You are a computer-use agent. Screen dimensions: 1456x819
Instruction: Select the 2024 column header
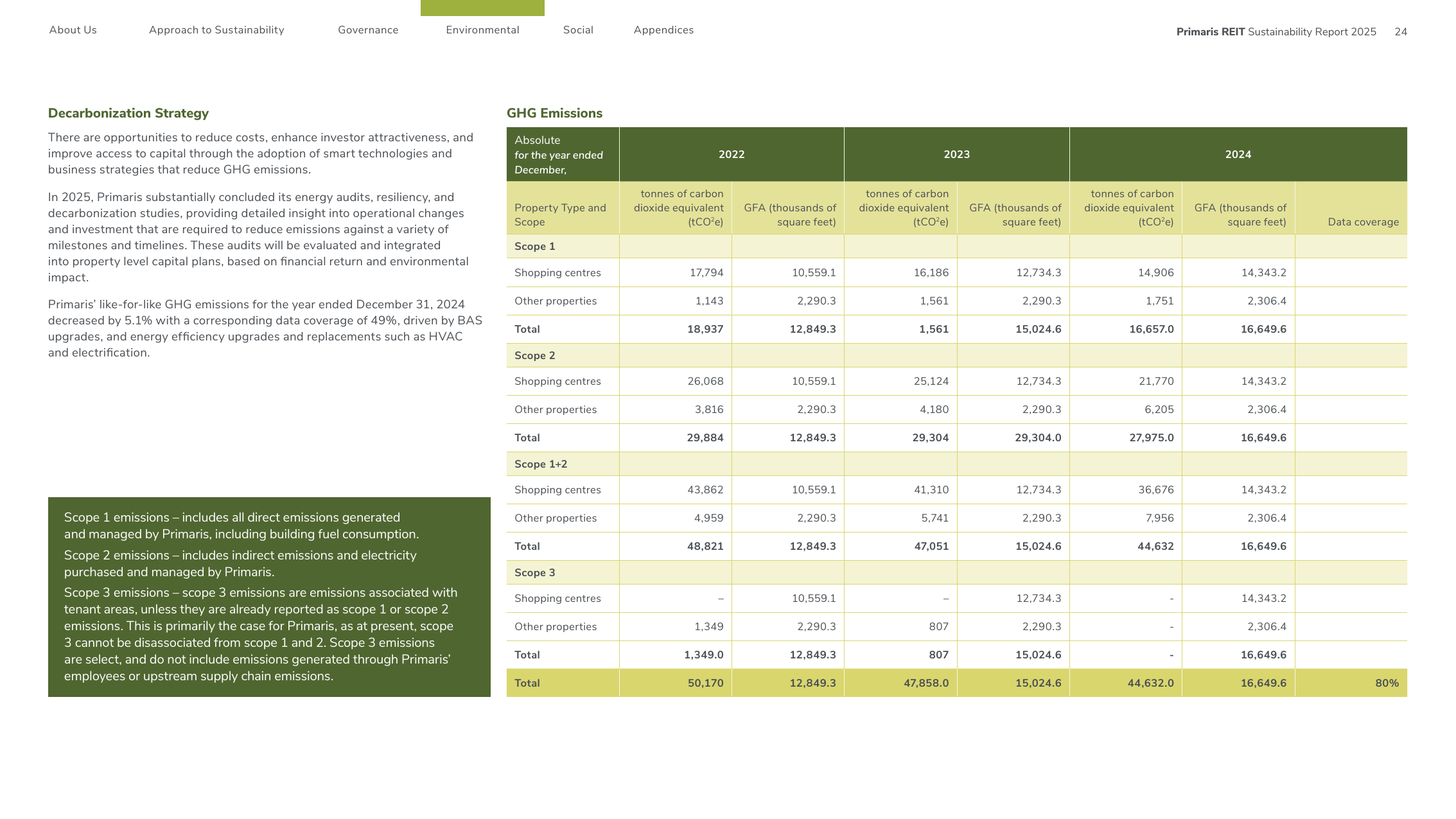tap(1238, 154)
